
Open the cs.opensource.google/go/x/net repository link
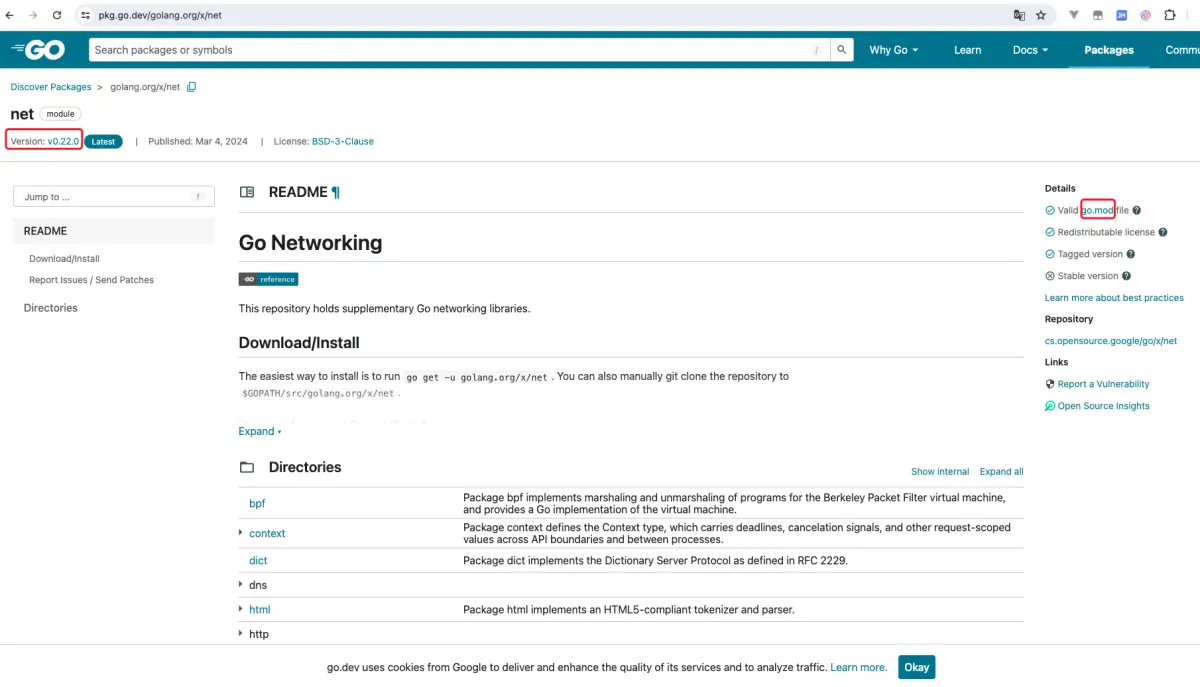1111,341
